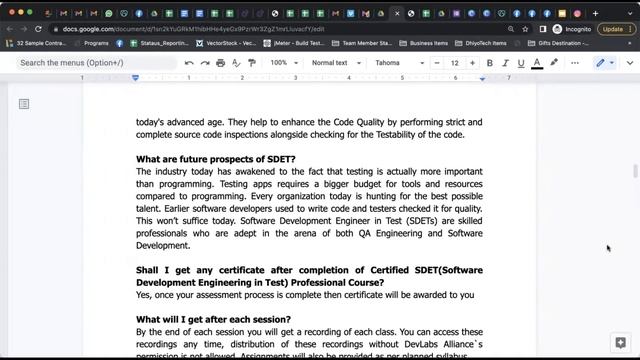Activate the Paint format roller tool
This screenshot has width=640, height=360.
click(252, 63)
